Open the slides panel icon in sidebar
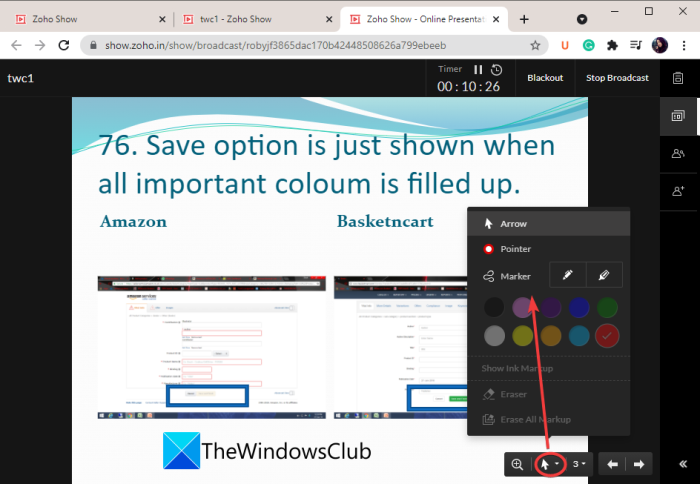 (x=678, y=116)
